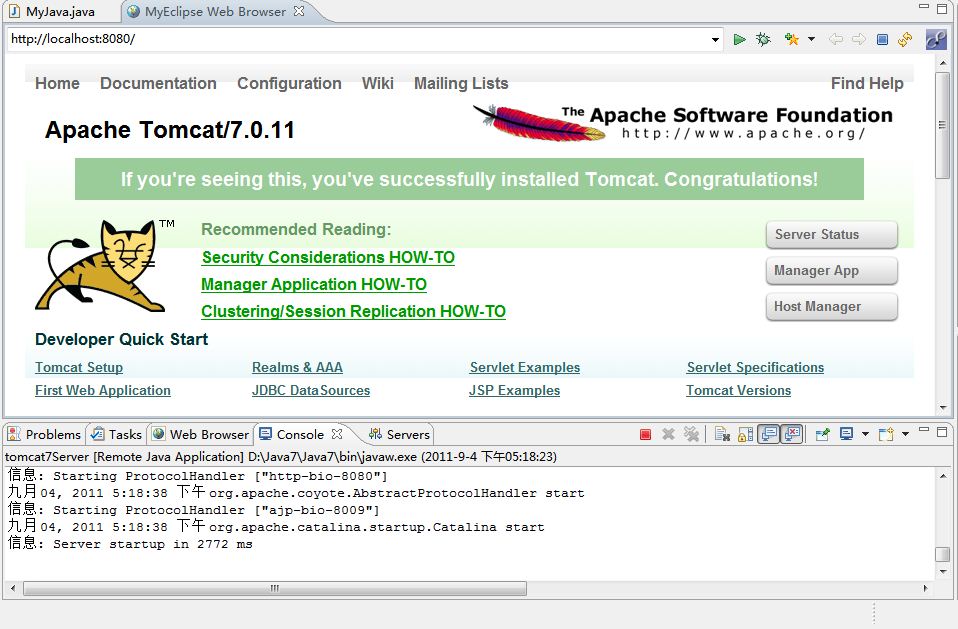Open Manager Application HOW-TO link

click(x=314, y=285)
